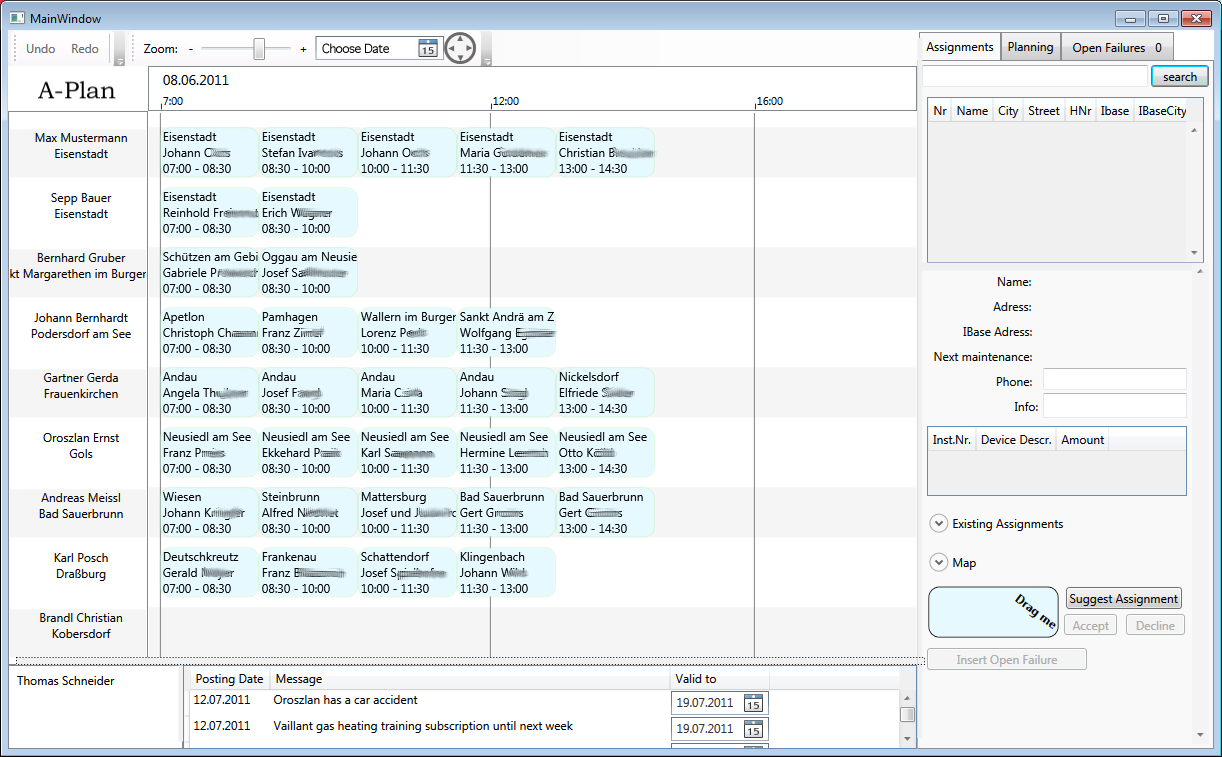
Task: Select the Assignments tab
Action: click(x=959, y=47)
